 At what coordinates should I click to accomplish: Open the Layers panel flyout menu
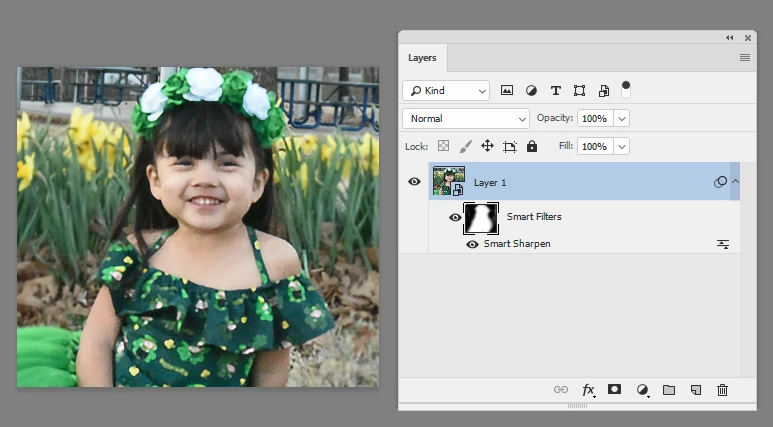745,58
